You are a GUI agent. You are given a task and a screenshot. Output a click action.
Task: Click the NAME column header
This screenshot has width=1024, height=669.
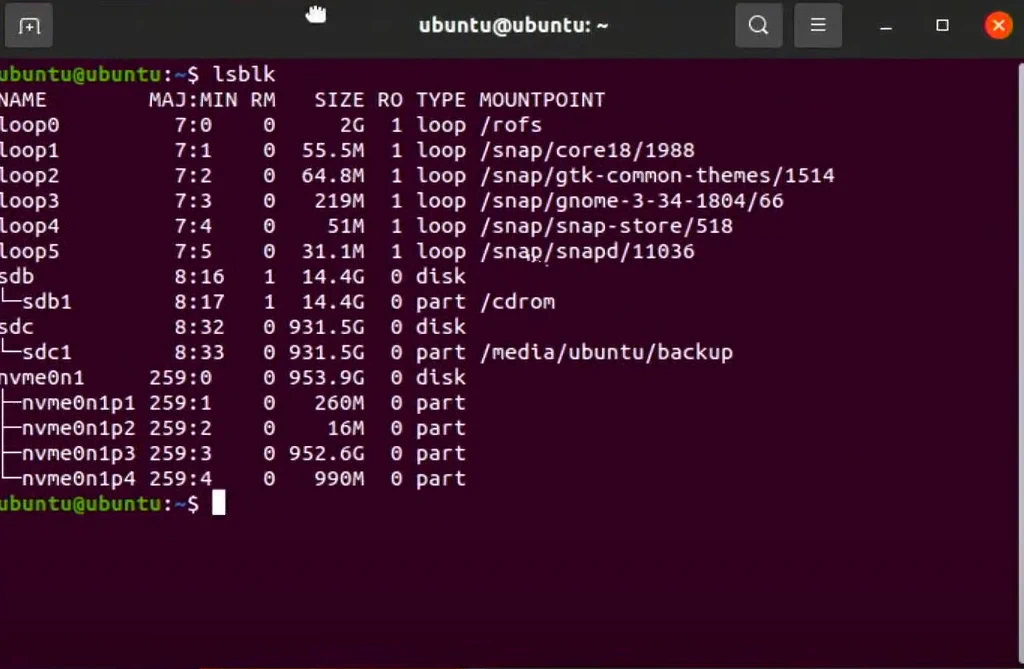(x=23, y=100)
